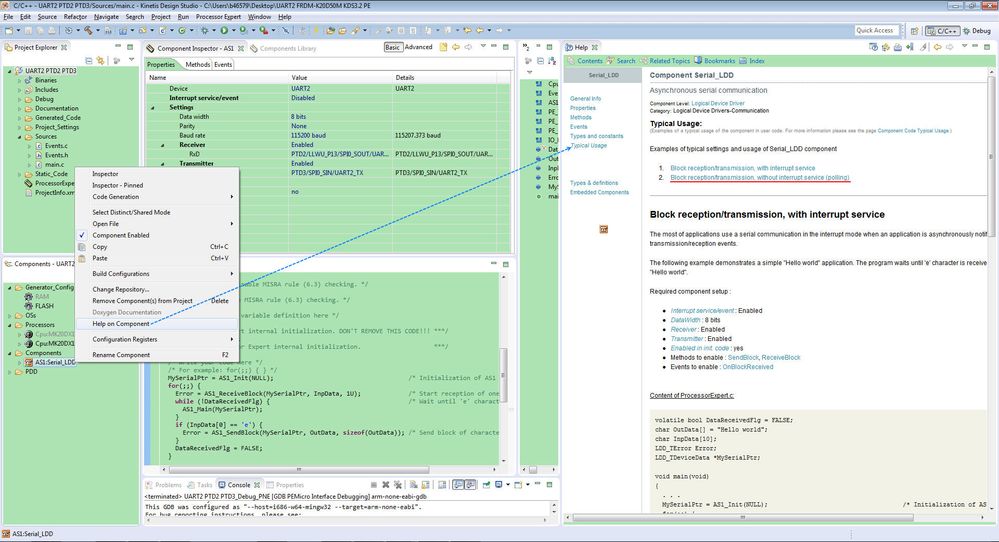Choose Rename Component from context menu
The height and width of the screenshot is (542, 999).
(157, 355)
